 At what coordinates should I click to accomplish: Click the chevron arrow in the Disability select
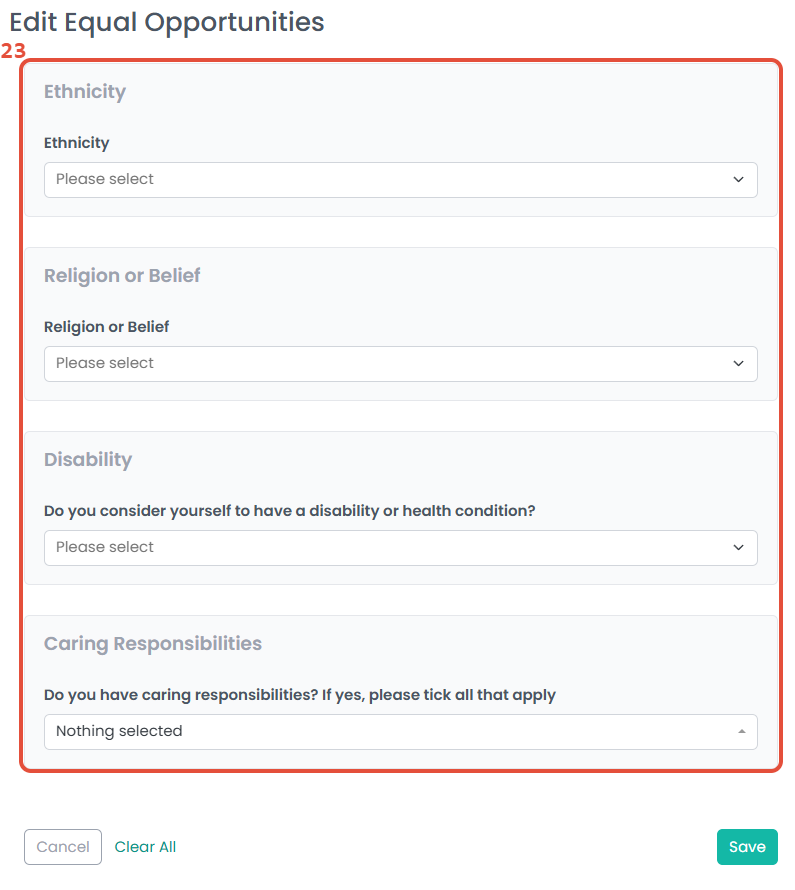pyautogui.click(x=738, y=547)
